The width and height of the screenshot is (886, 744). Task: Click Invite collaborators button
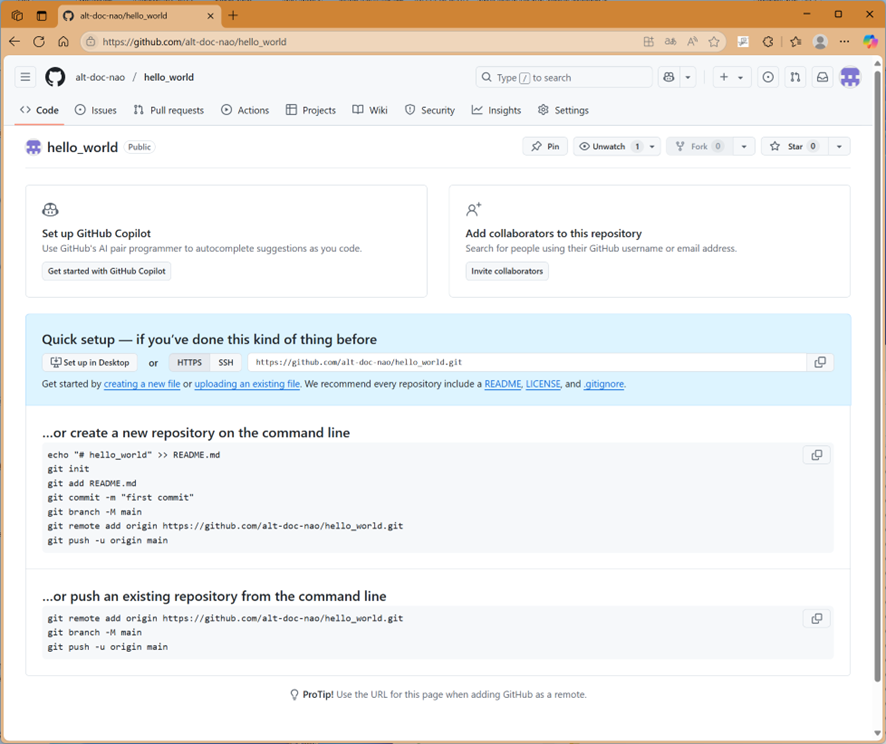[x=507, y=271]
